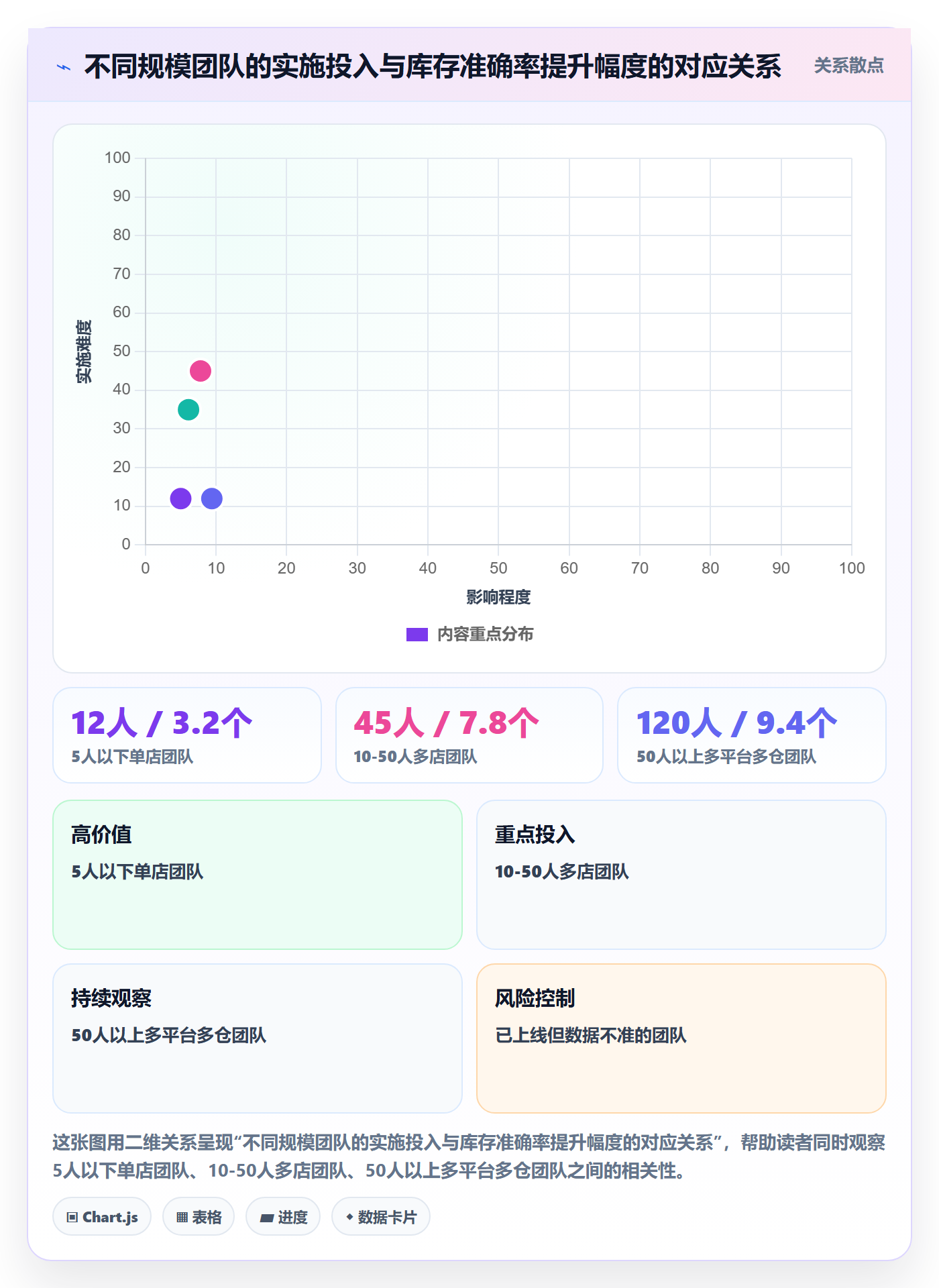
Task: Select the dark purple scatter point
Action: pos(180,498)
